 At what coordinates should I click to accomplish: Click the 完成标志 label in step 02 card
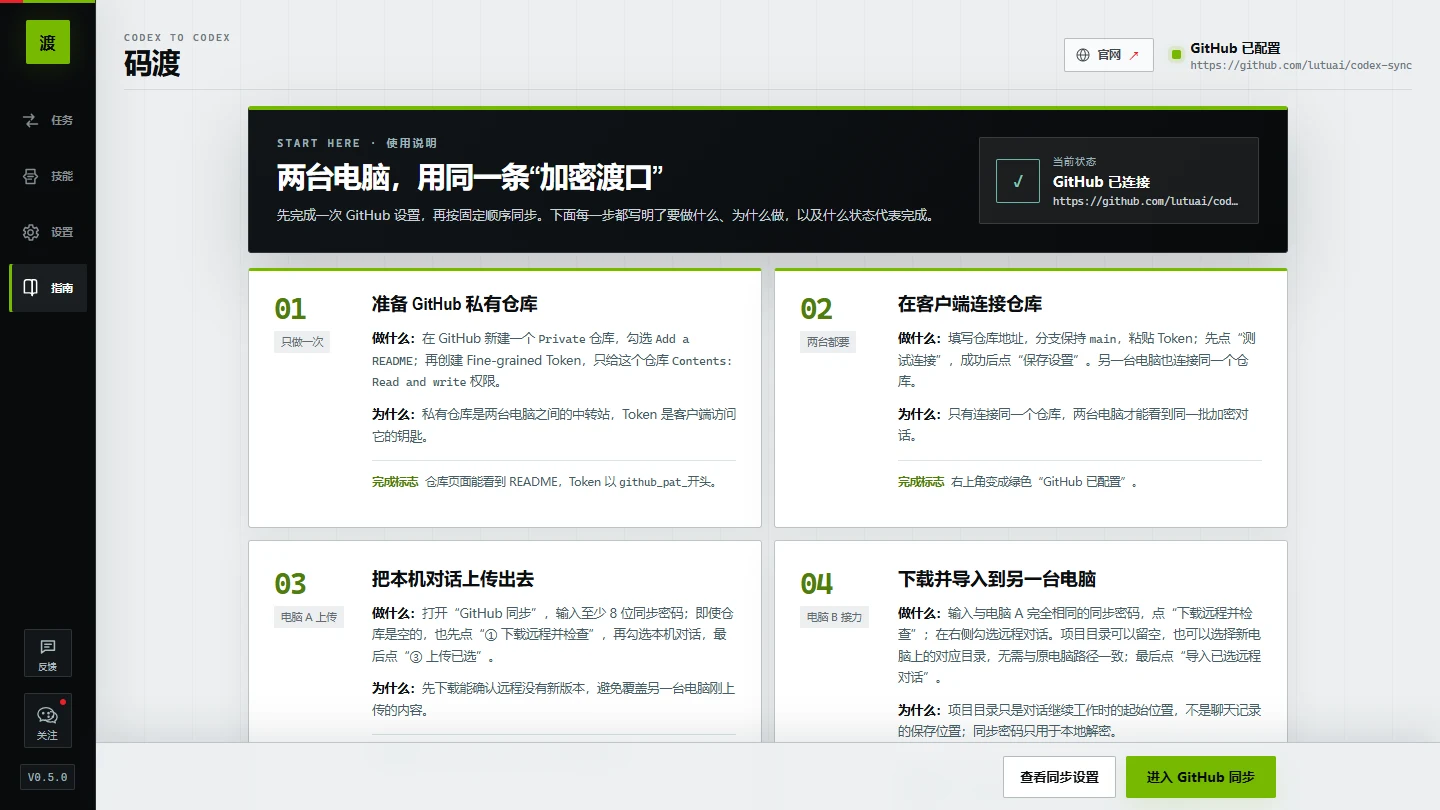pos(921,482)
